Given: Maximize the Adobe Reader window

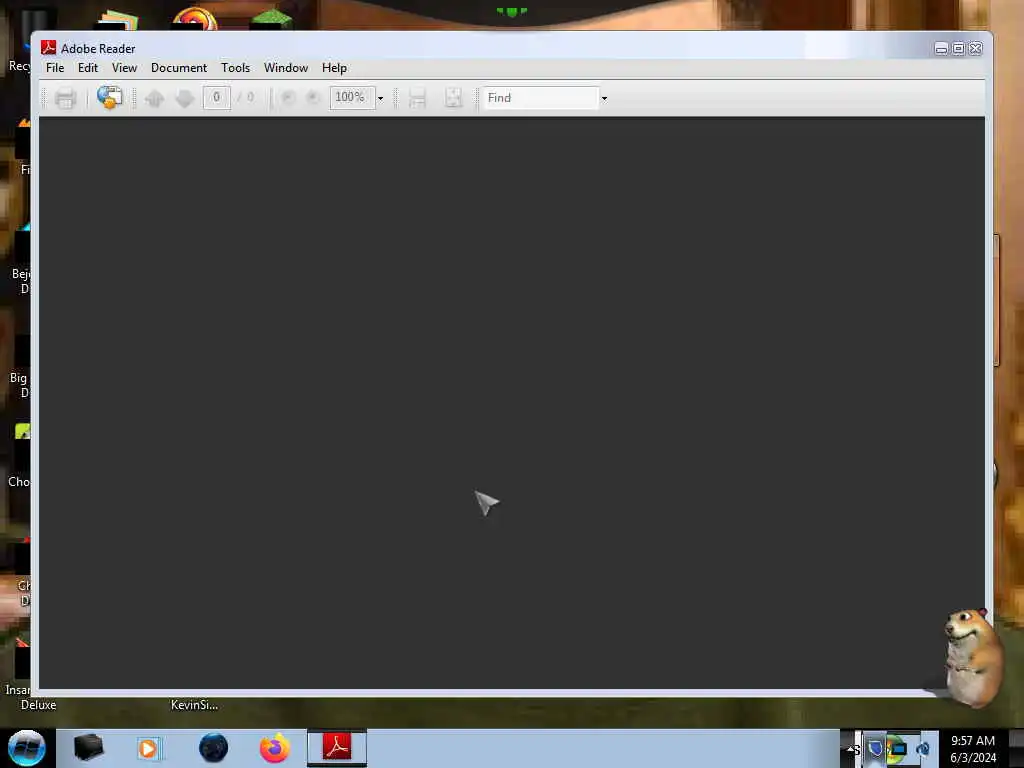Looking at the screenshot, I should [x=958, y=48].
